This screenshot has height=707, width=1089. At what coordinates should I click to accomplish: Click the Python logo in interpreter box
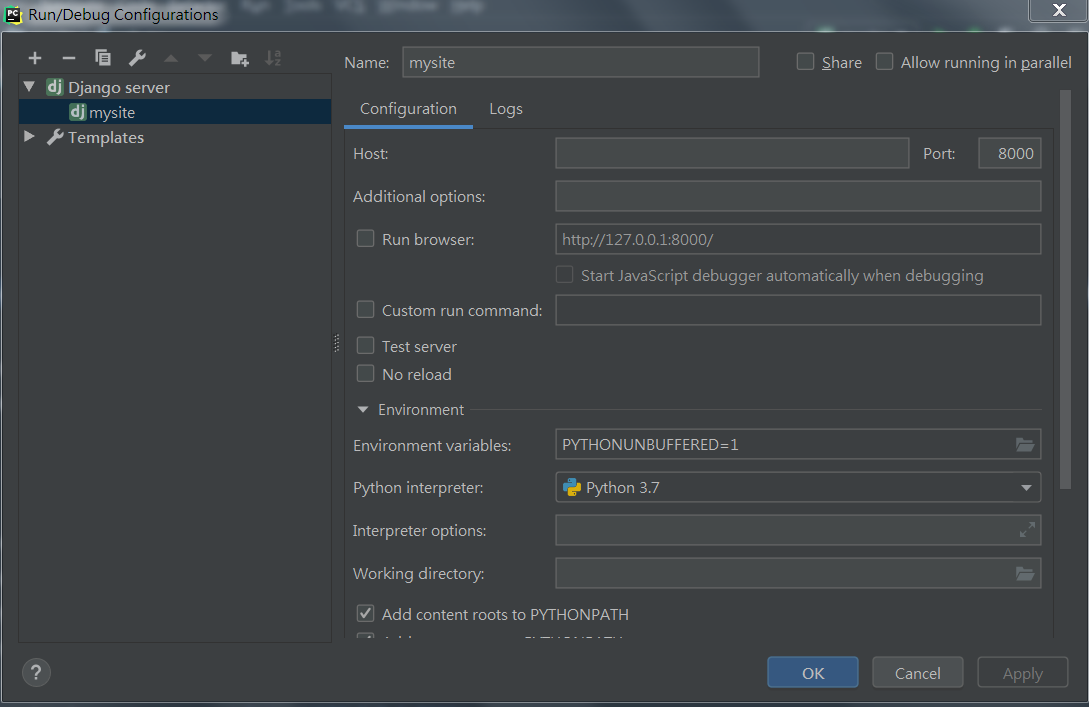[x=572, y=488]
